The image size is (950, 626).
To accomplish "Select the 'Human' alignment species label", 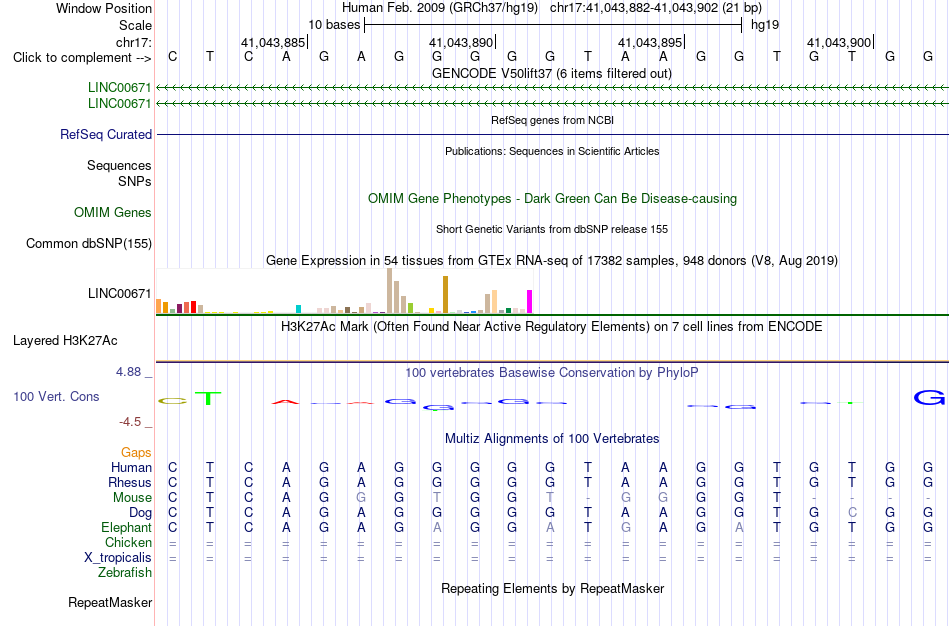I will click(x=131, y=467).
